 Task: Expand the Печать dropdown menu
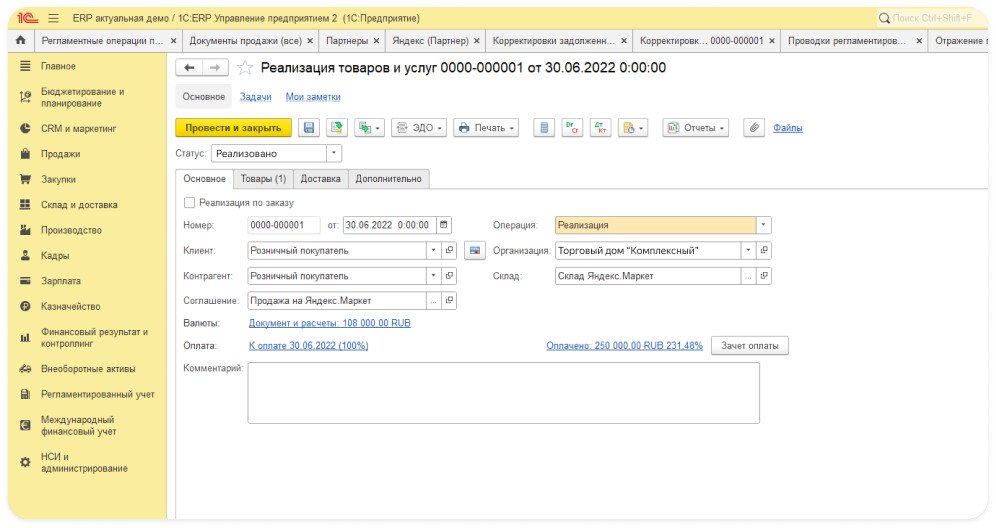(488, 128)
